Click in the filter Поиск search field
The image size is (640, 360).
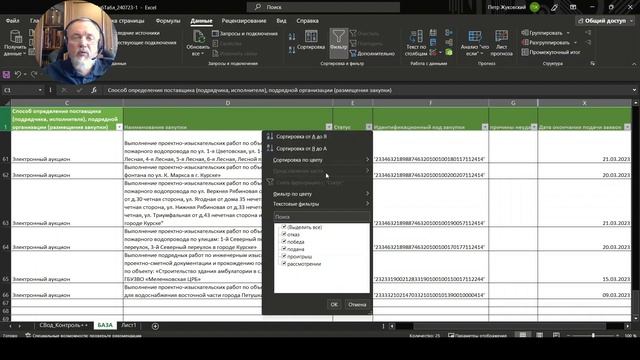click(322, 217)
